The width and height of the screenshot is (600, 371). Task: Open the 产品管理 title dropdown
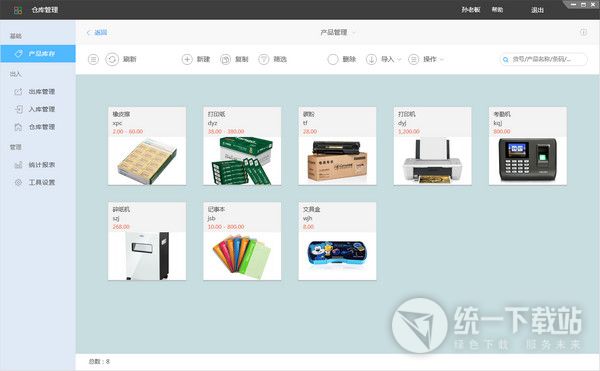click(x=338, y=33)
